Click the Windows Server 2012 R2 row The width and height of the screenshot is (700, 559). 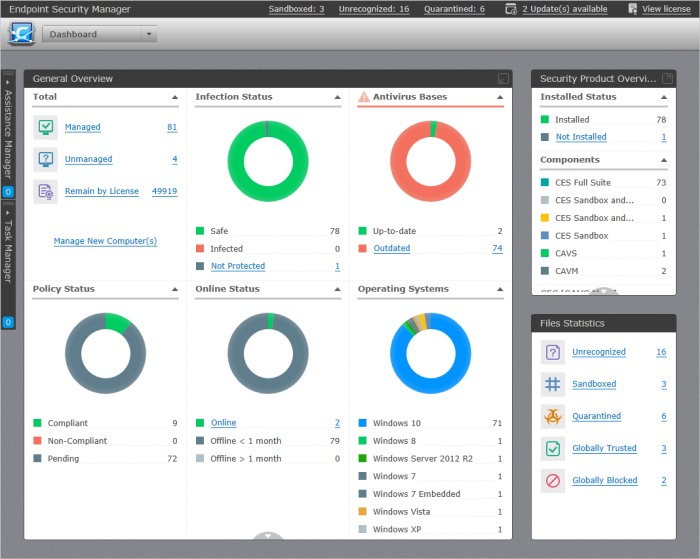[430, 459]
